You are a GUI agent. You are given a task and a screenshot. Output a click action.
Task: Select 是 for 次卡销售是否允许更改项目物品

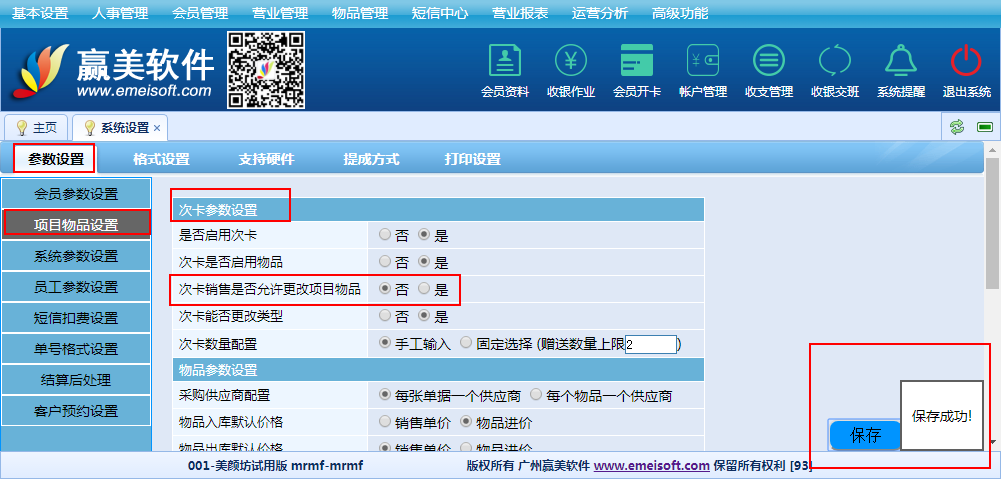424,289
